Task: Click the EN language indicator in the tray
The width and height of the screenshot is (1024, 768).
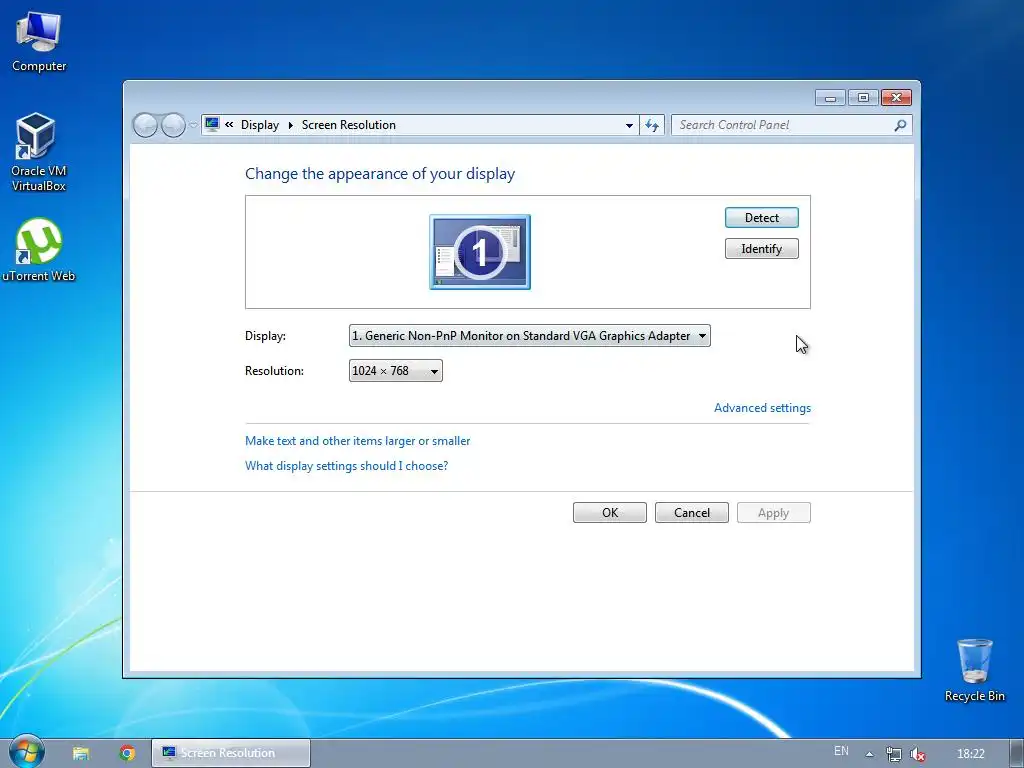Action: click(x=841, y=751)
